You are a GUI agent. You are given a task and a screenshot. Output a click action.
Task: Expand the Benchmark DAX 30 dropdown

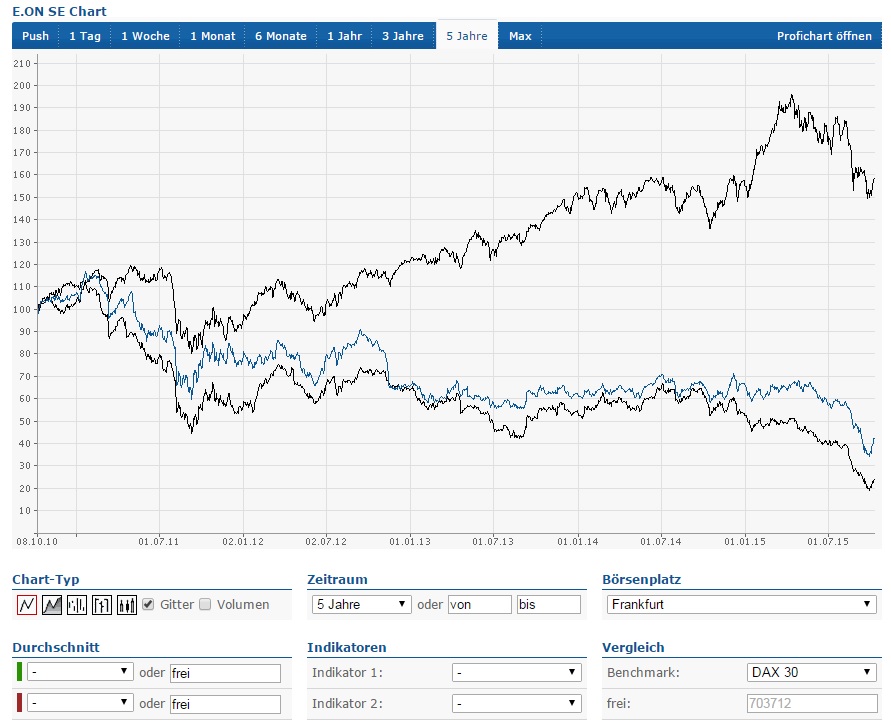811,672
